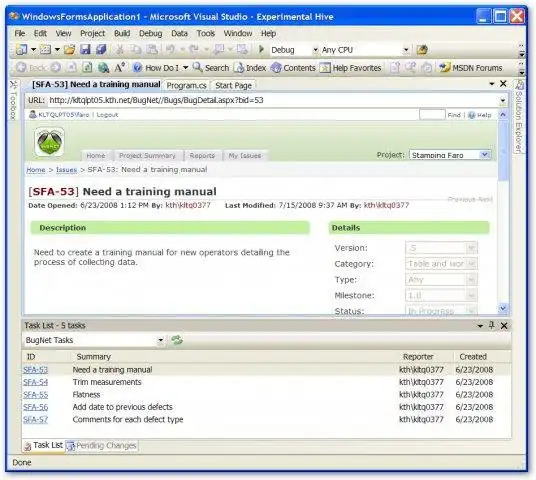The width and height of the screenshot is (536, 480).
Task: Open the File menu
Action: click(20, 34)
